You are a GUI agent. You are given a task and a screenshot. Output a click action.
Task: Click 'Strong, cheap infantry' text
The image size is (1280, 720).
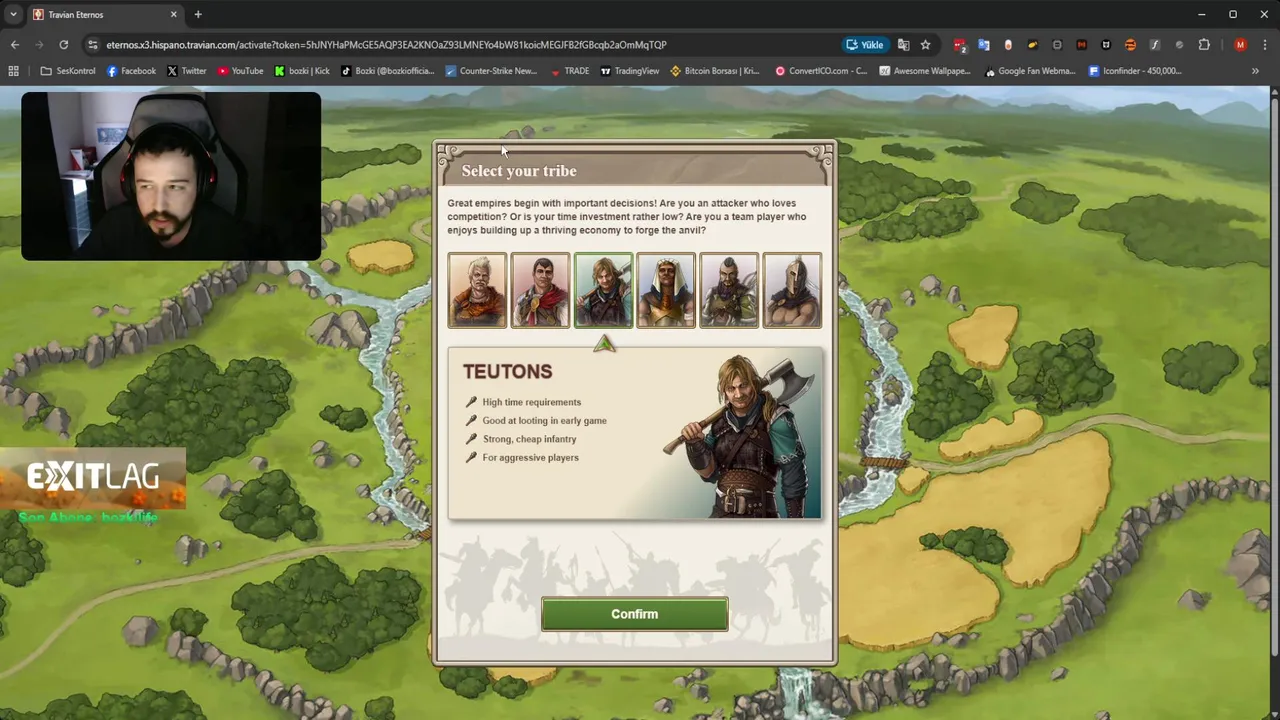529,439
